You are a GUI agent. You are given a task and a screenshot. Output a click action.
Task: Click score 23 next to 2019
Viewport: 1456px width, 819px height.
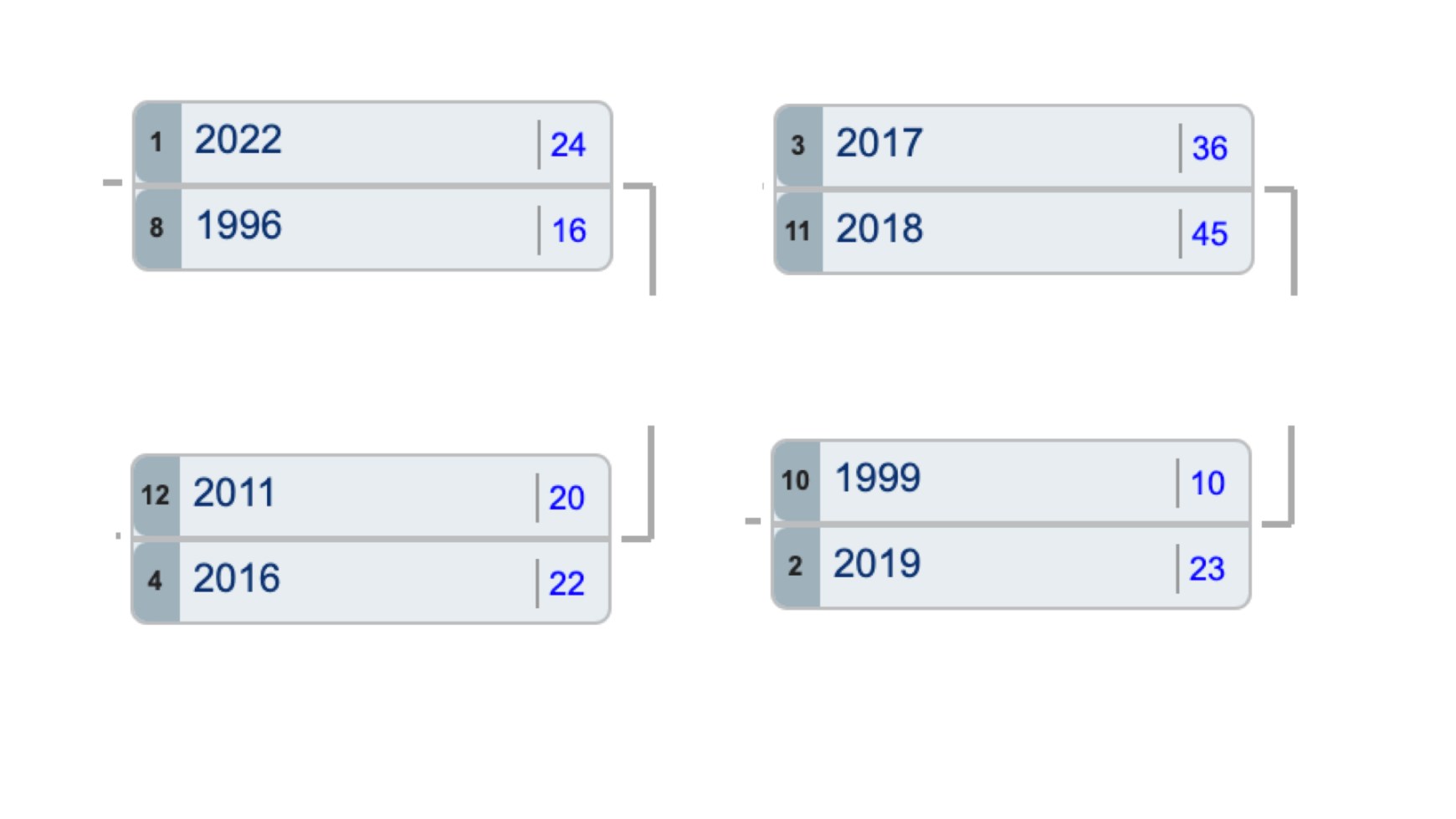(x=1207, y=570)
